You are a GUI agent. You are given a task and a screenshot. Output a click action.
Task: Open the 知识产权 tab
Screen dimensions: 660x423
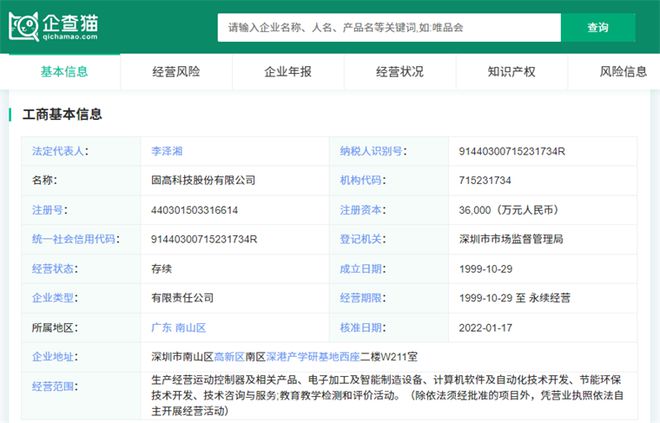[511, 72]
